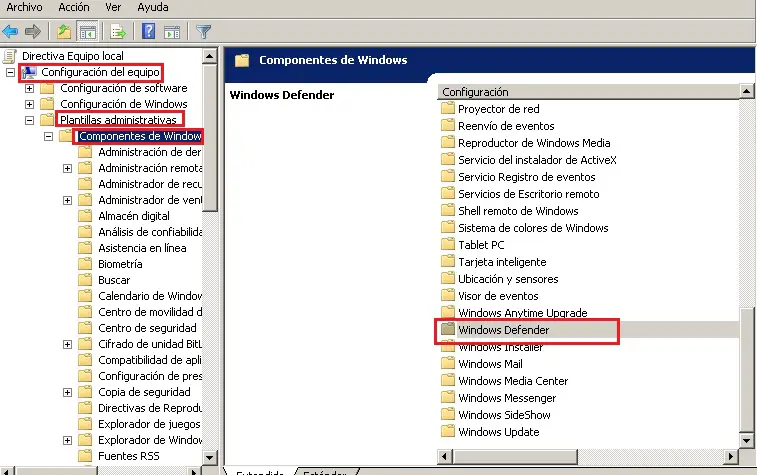Screen dimensions: 757x475
Task: Click folder icon of Centro de seguridad
Action: click(x=85, y=328)
